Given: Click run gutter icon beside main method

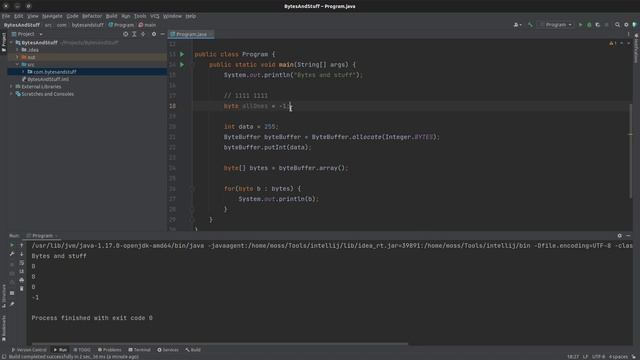Looking at the screenshot, I should point(182,64).
